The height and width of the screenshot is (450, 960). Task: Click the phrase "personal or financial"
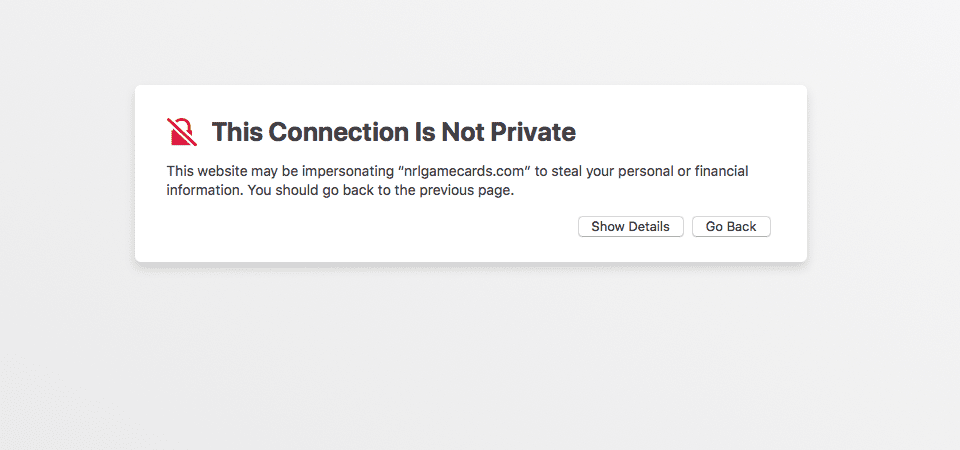(x=683, y=171)
